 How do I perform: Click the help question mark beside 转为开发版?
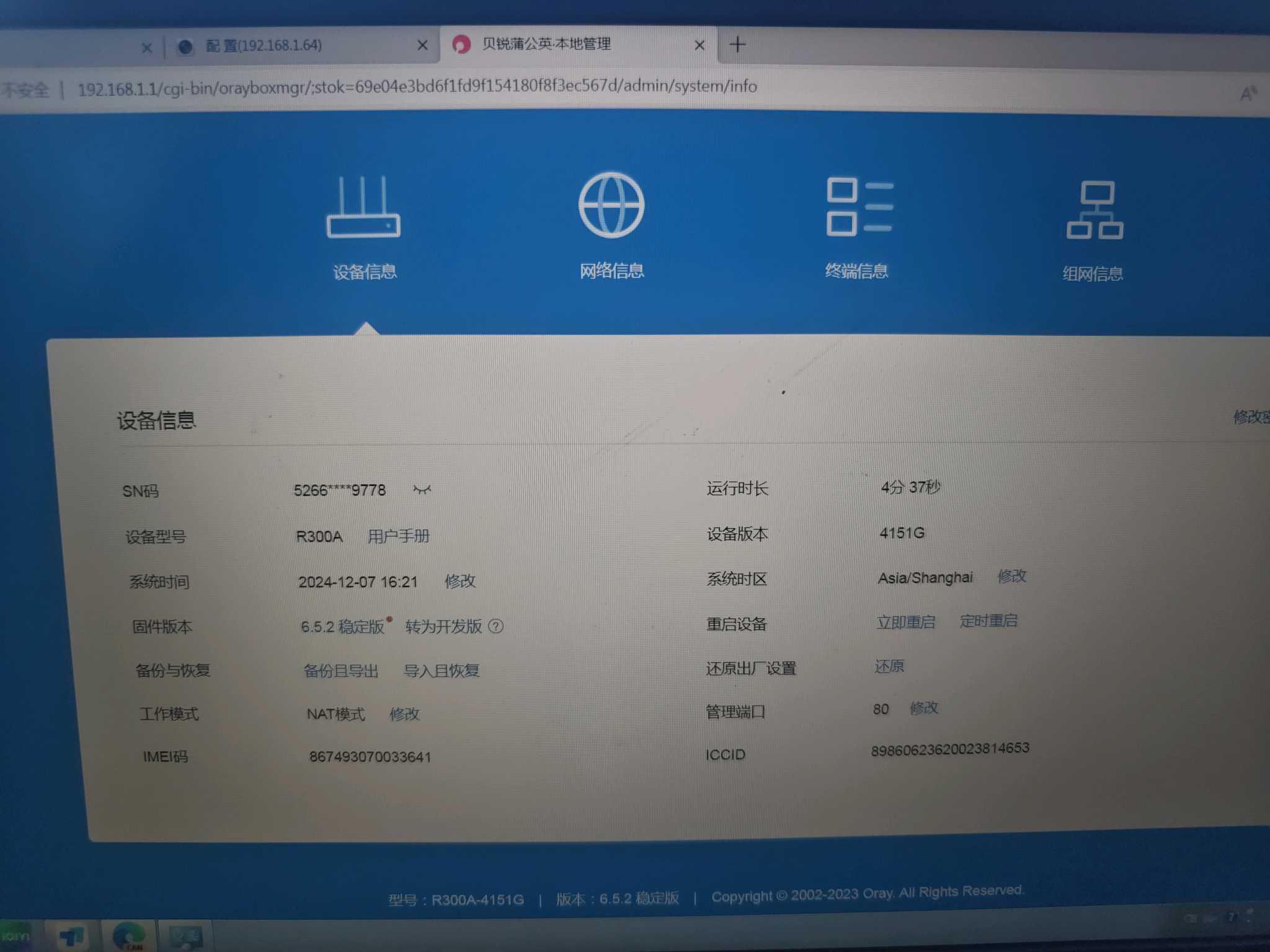tap(496, 626)
